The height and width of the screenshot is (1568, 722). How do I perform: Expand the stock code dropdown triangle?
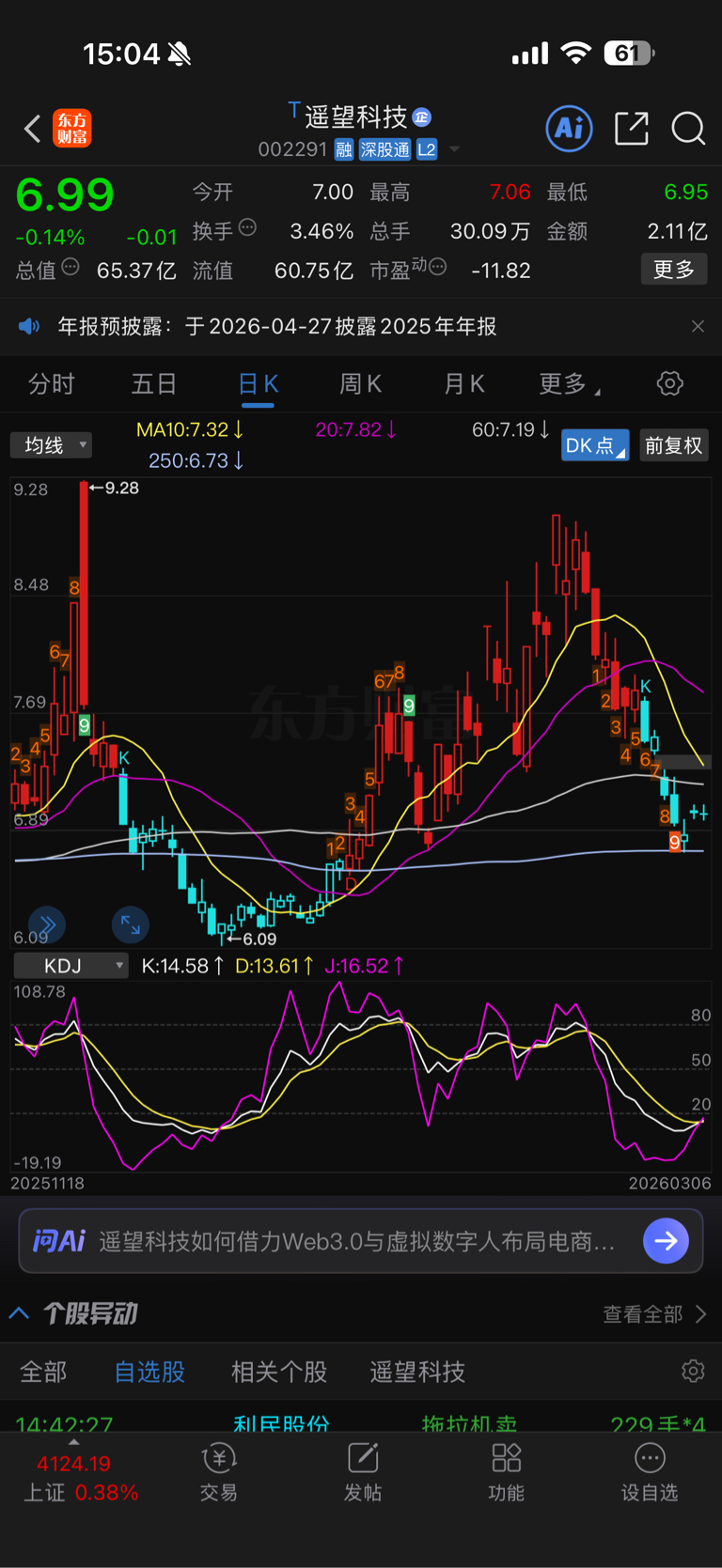454,149
